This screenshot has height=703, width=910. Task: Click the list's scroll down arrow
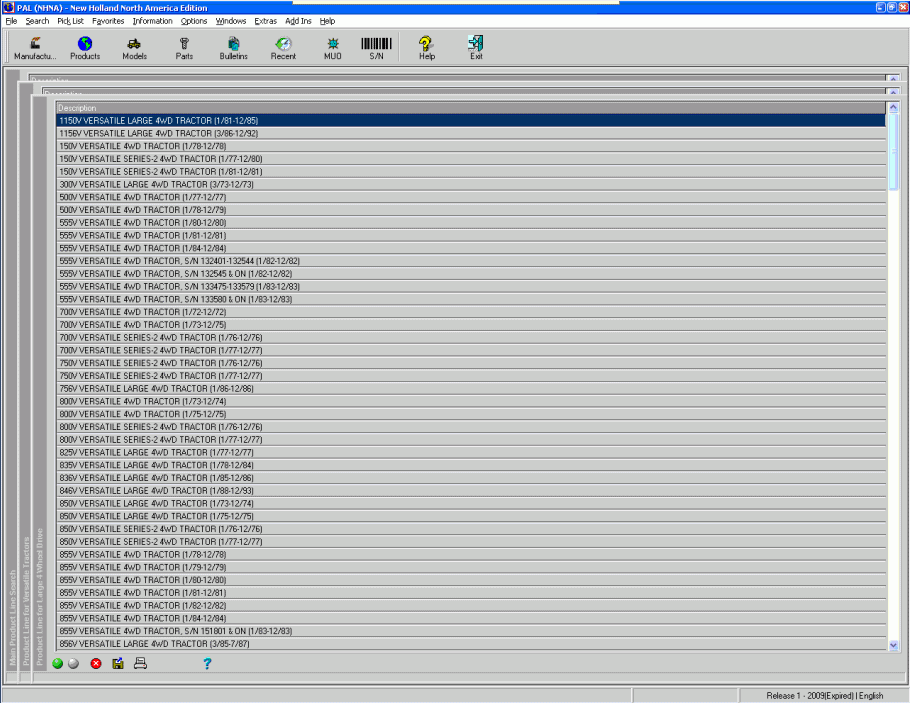click(893, 646)
